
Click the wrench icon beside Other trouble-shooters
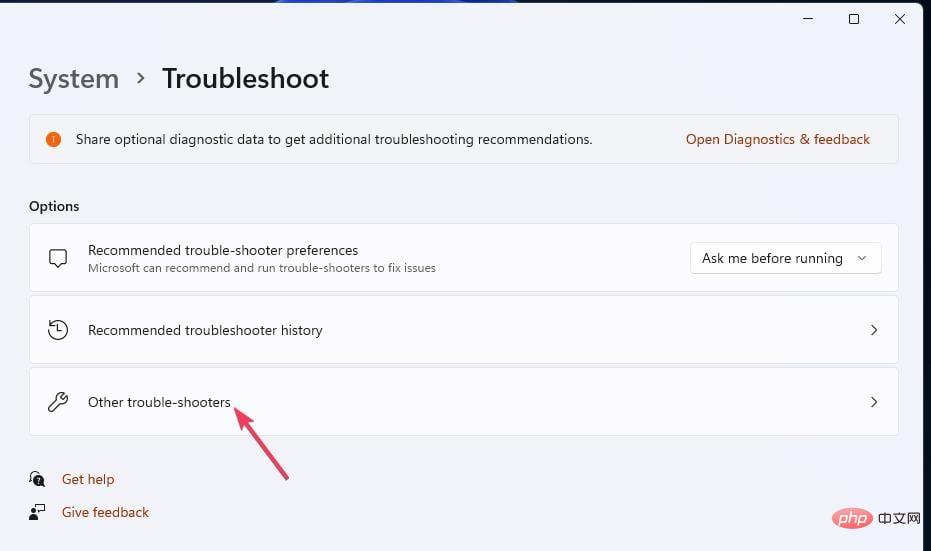pos(58,402)
